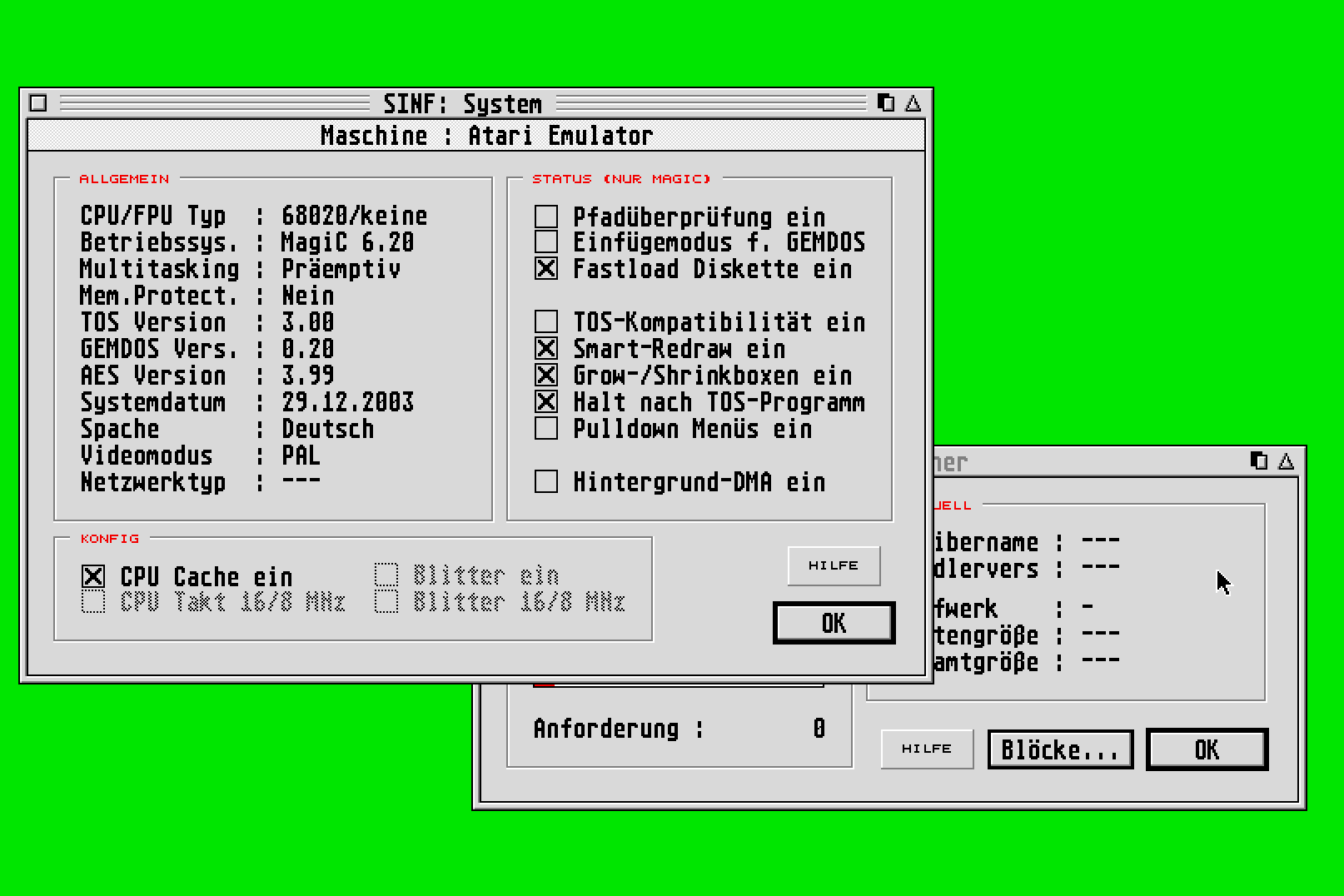This screenshot has width=1344, height=896.
Task: Confirm SINF System dialog with OK
Action: (834, 623)
